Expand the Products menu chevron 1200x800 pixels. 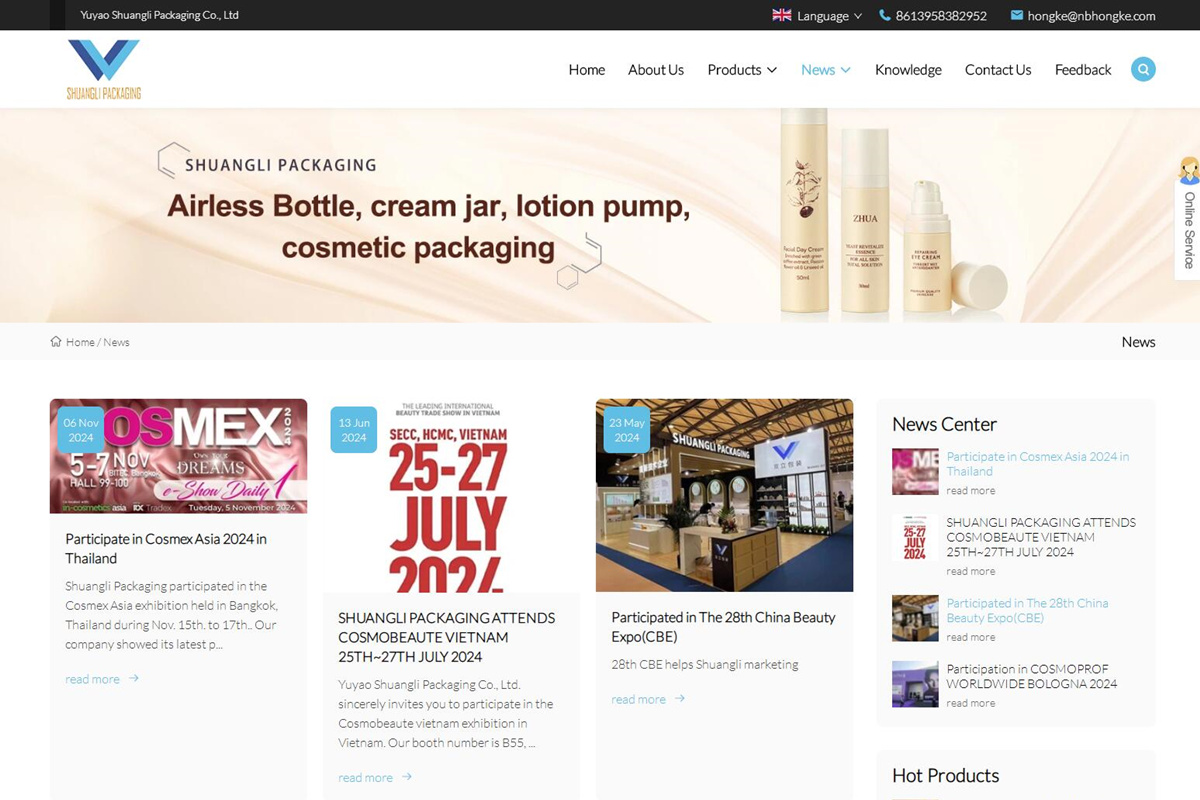pos(772,70)
